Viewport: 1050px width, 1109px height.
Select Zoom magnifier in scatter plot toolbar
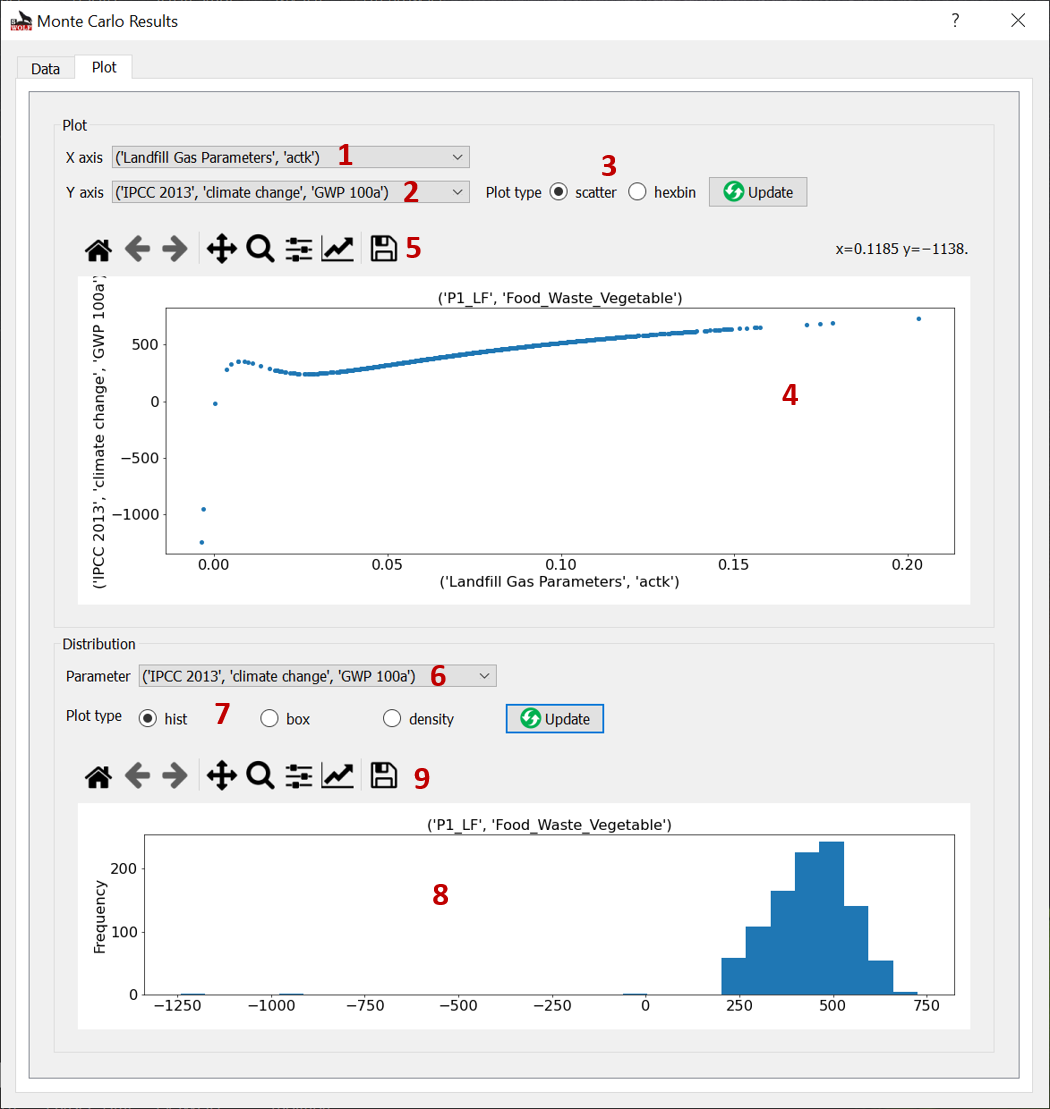tap(260, 249)
